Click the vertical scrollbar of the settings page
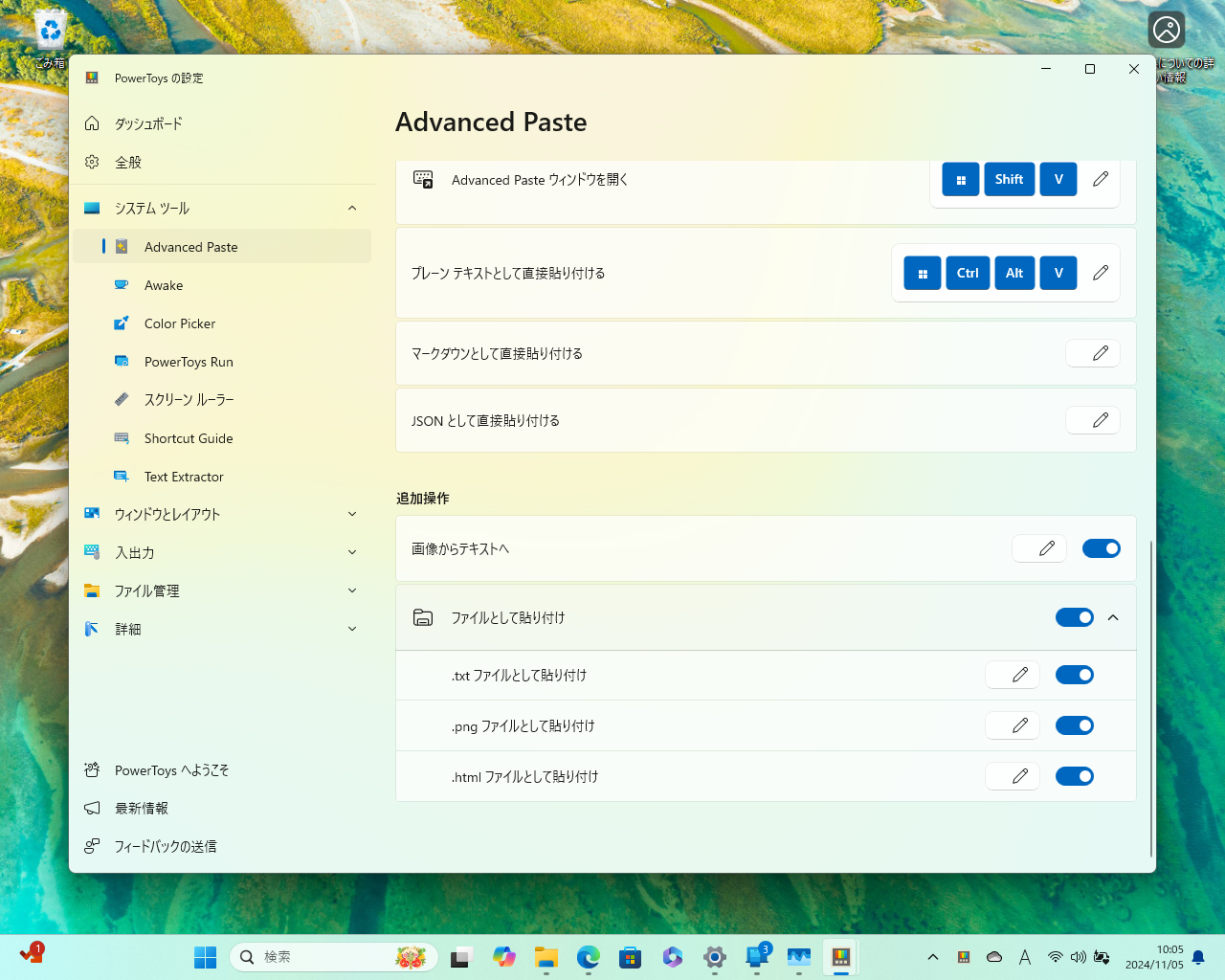Screen dimensions: 1225x980 click(1150, 699)
